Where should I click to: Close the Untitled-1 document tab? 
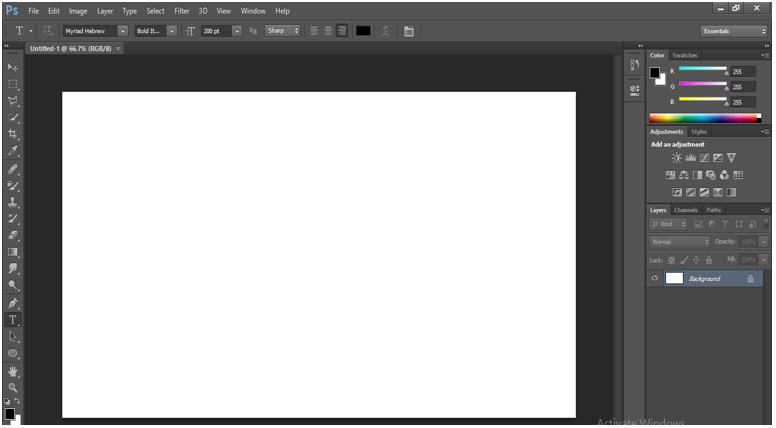point(118,48)
